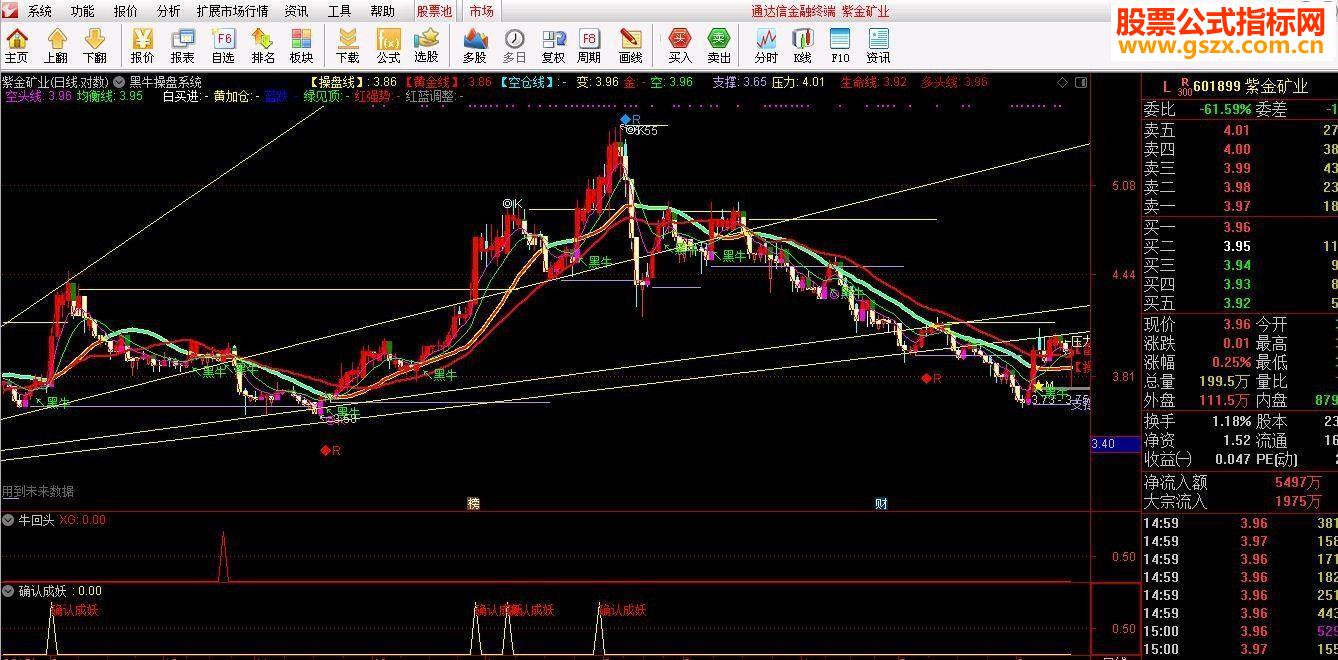Open the 报价 quotes toolbar icon
Image resolution: width=1338 pixels, height=660 pixels.
143,46
